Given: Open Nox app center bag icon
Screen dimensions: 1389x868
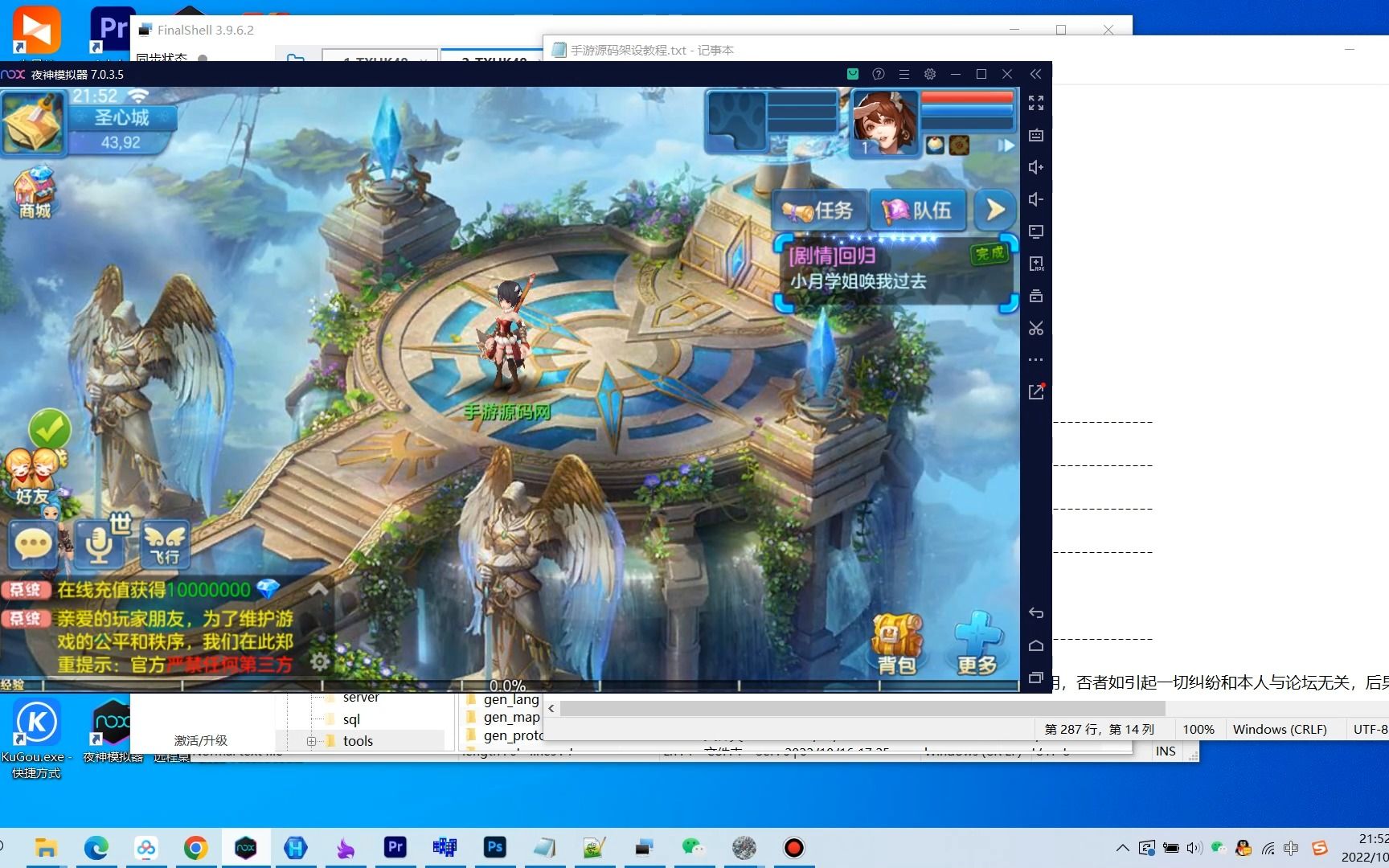Looking at the screenshot, I should click(853, 74).
